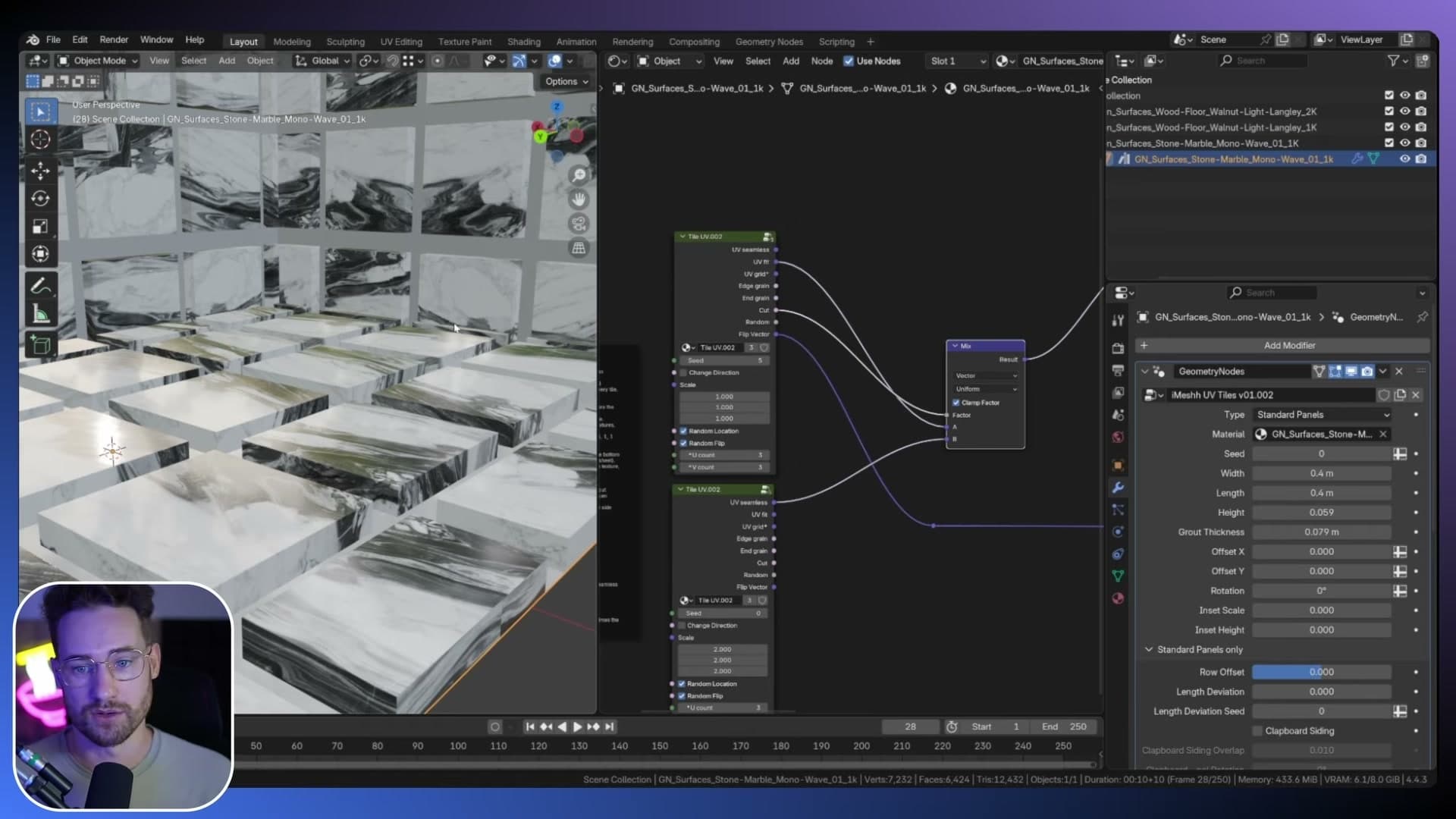
Task: Adjust the Row Offset slider
Action: [x=1322, y=673]
